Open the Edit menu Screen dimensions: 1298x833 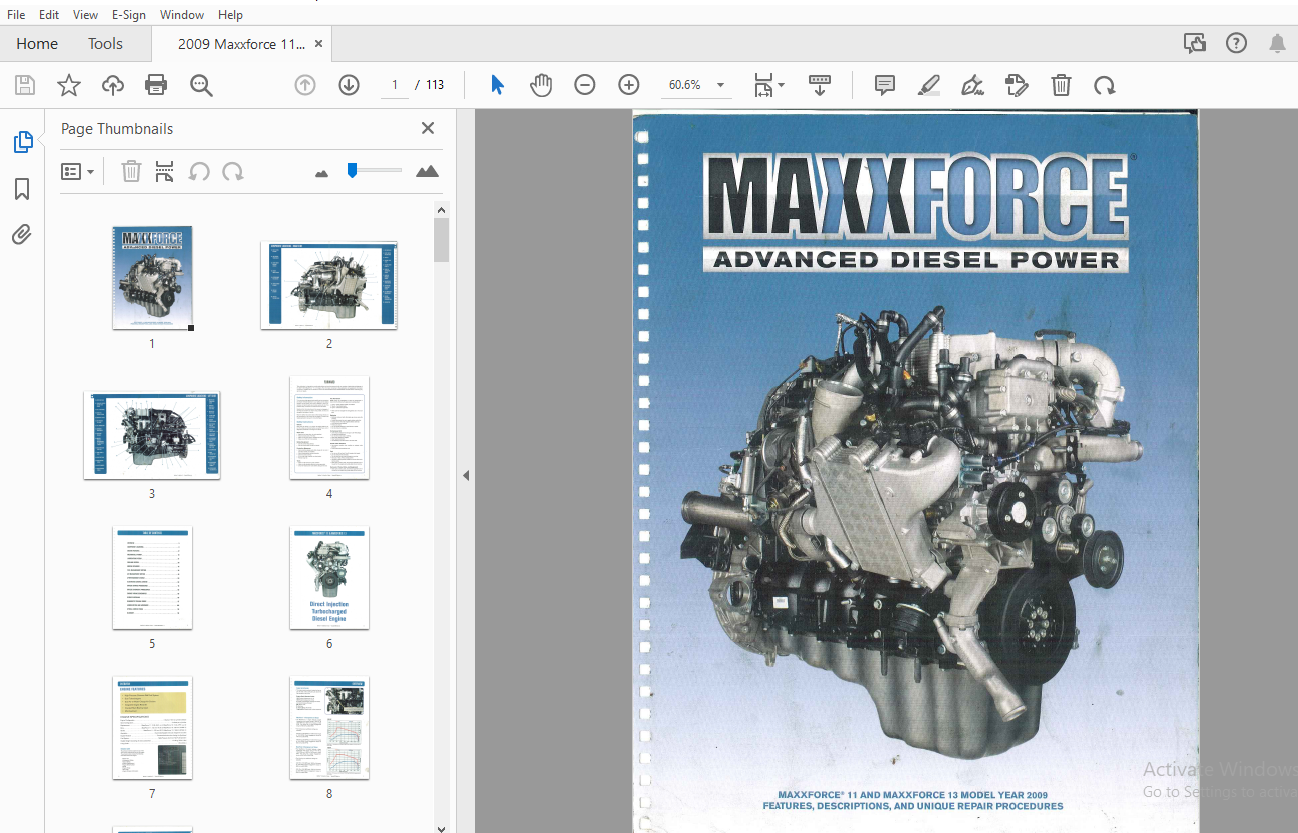point(48,15)
